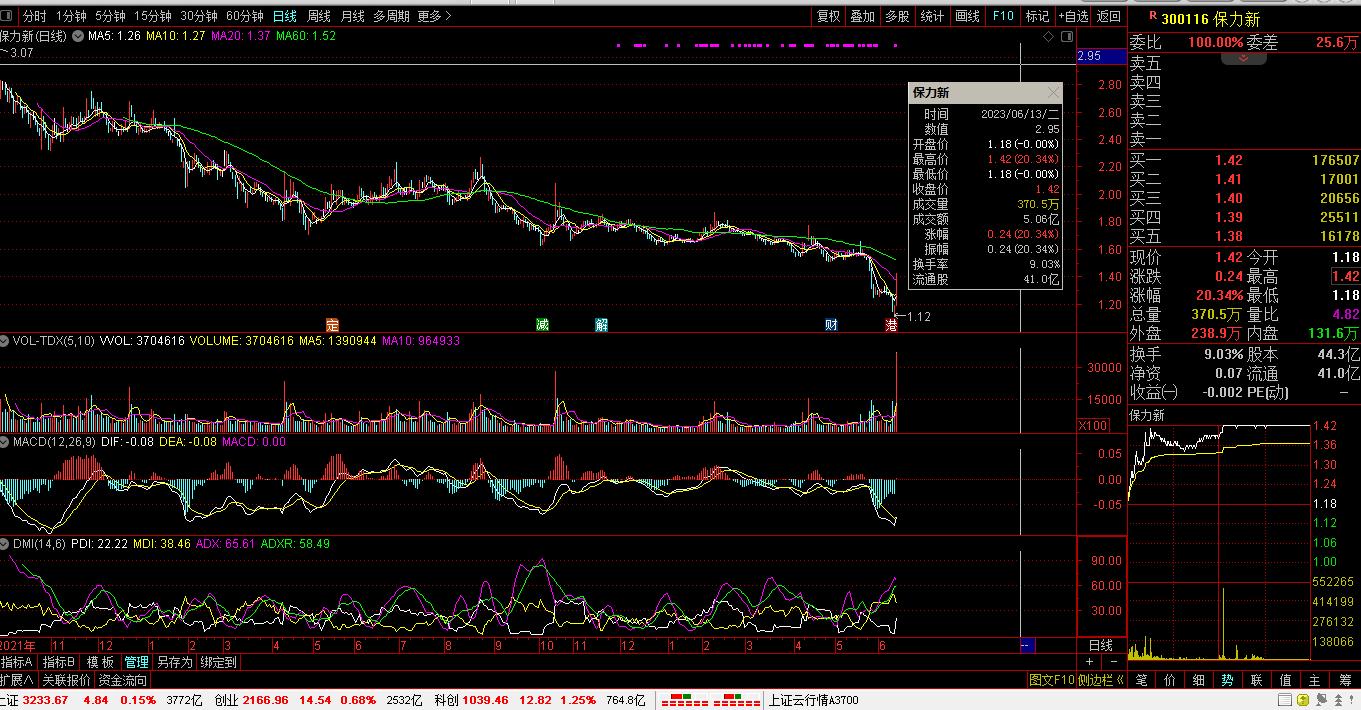
Task: Collapse the sidebar via 侧边栏 toggle
Action: click(x=1102, y=680)
